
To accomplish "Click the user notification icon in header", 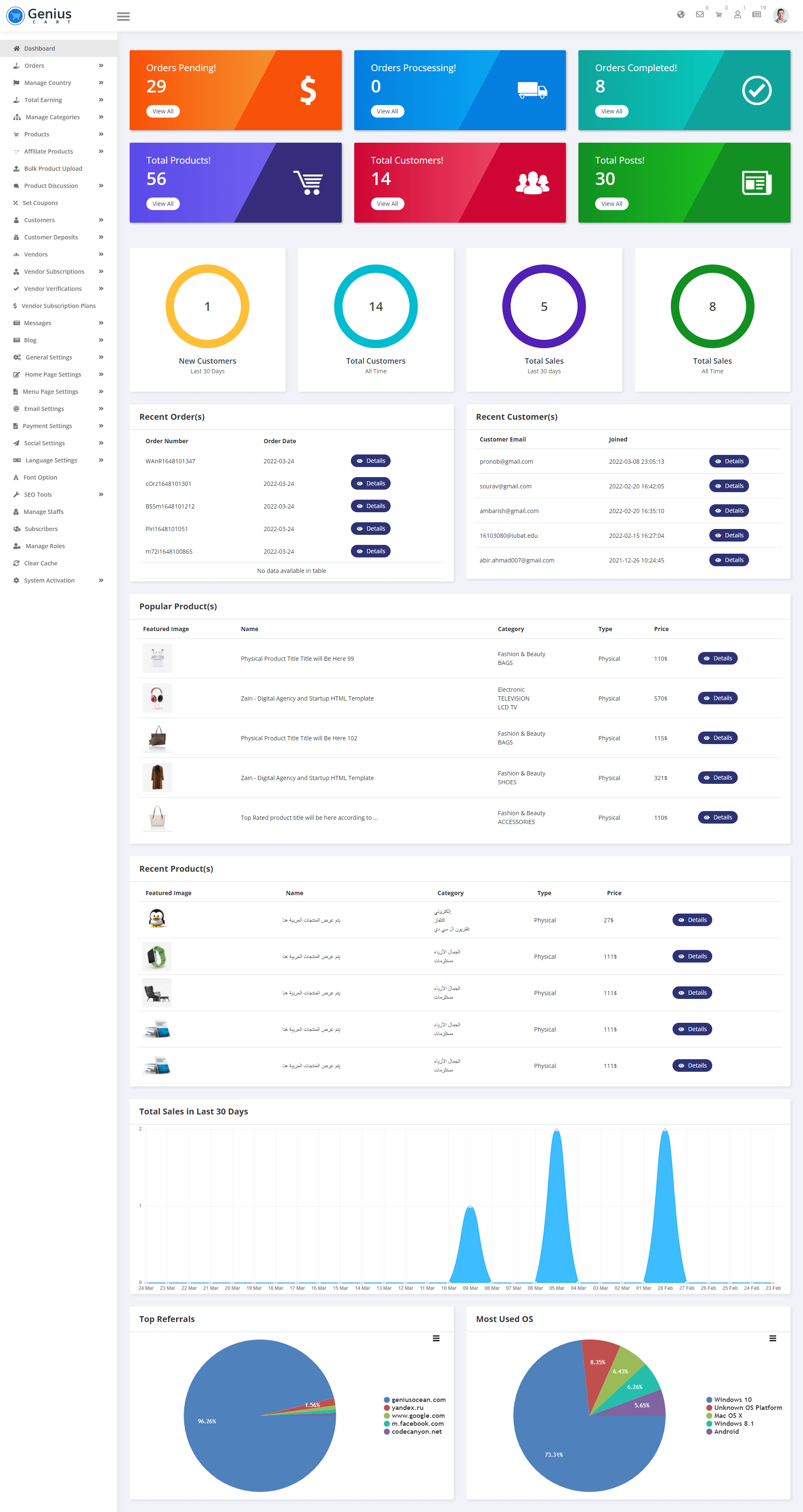I will tap(737, 15).
